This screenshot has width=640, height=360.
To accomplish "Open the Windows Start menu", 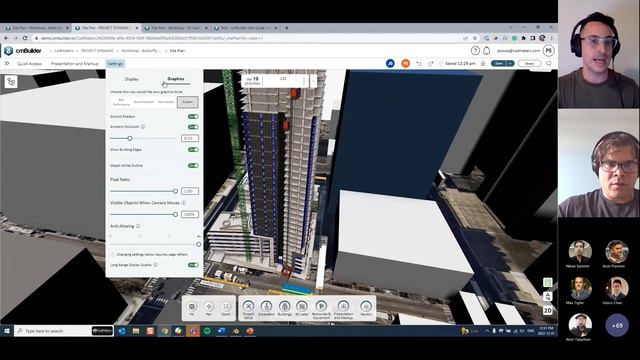I will point(7,331).
